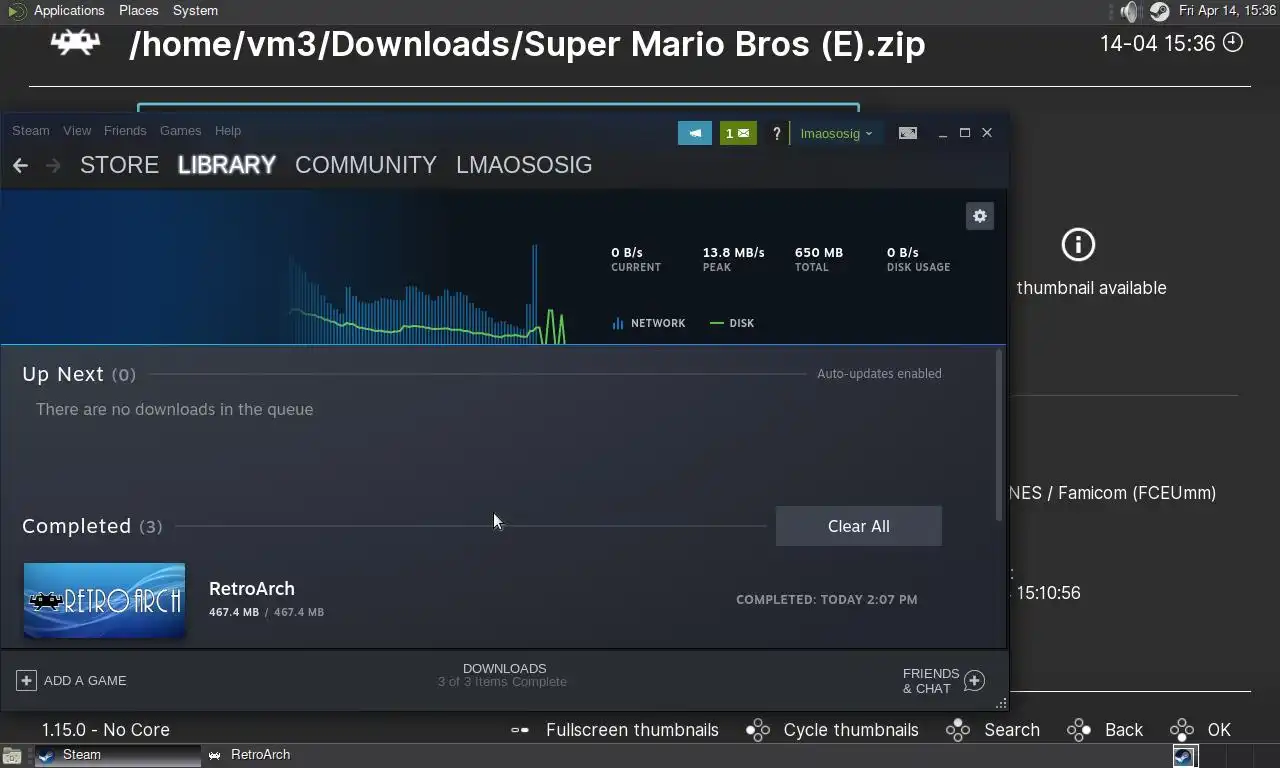Image resolution: width=1280 pixels, height=768 pixels.
Task: Click the Completed (3) heading
Action: [x=92, y=526]
